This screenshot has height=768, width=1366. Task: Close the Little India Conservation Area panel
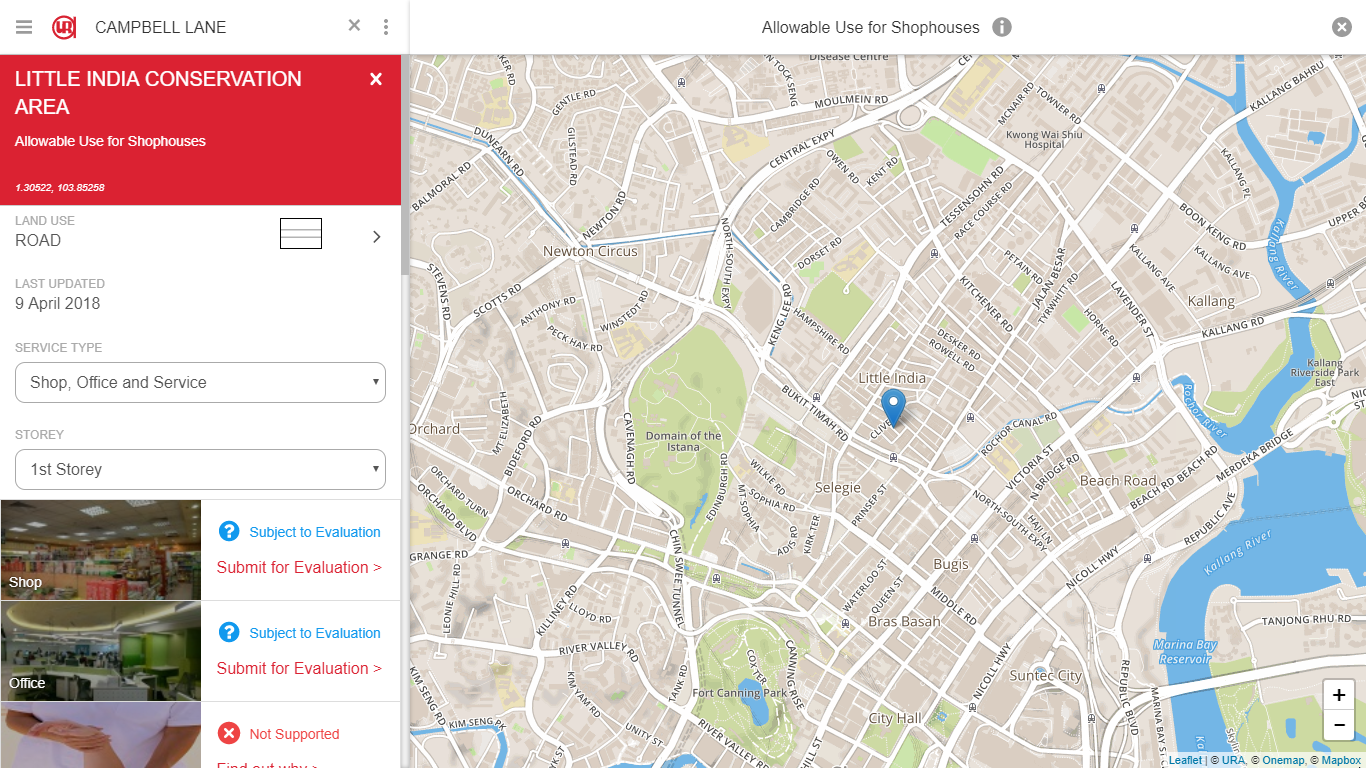coord(376,79)
